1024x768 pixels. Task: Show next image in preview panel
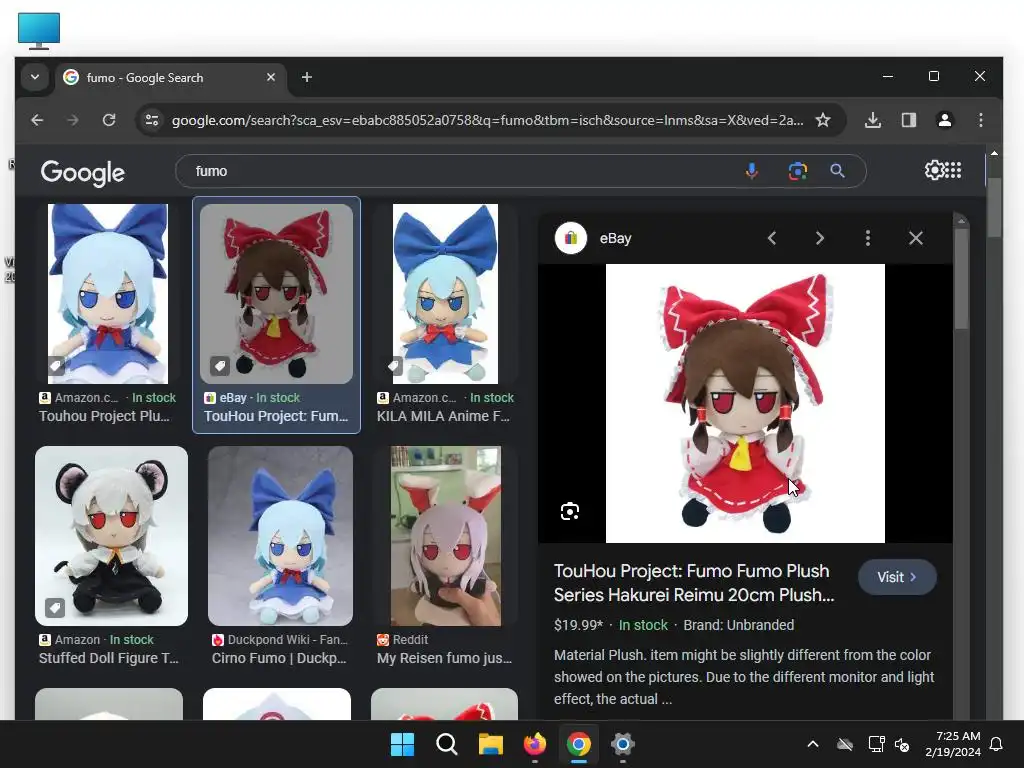click(x=820, y=238)
